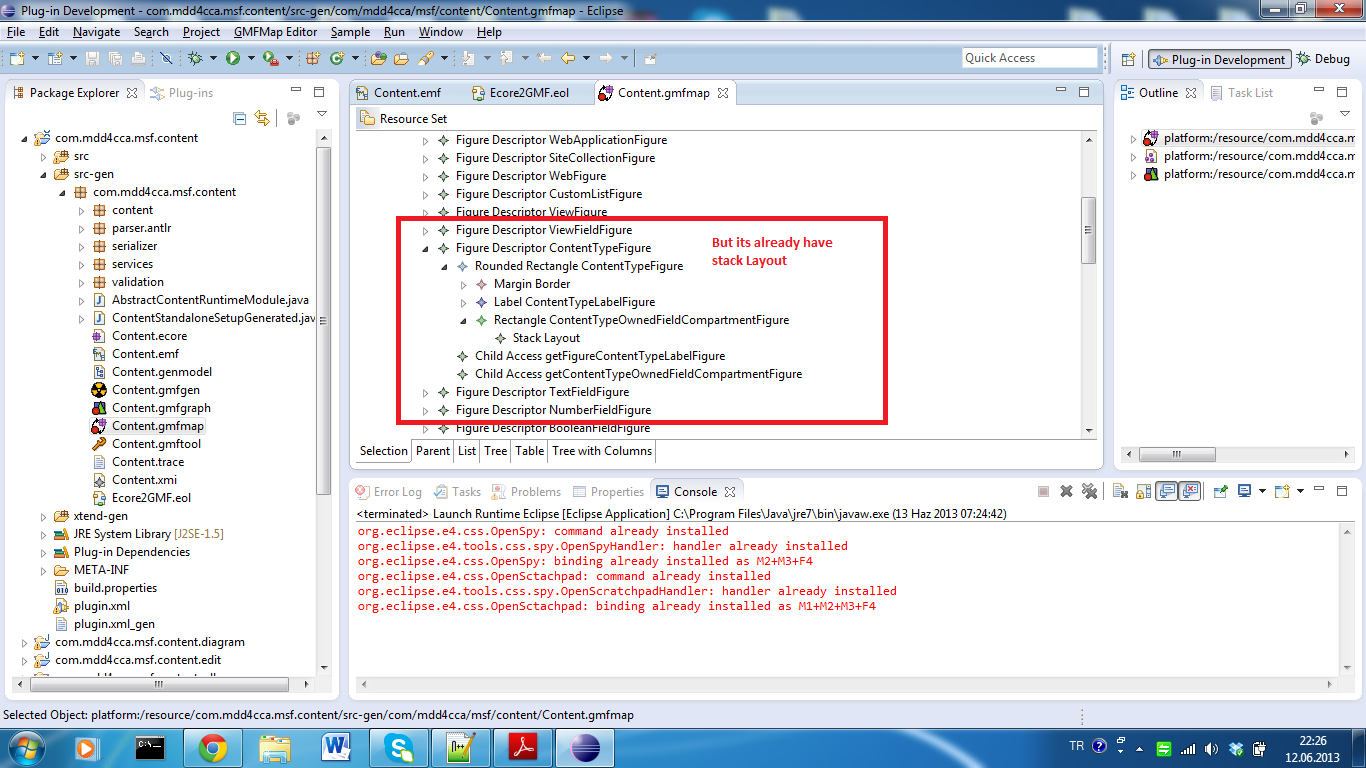Open the Error Log tab
The height and width of the screenshot is (768, 1366).
point(388,491)
